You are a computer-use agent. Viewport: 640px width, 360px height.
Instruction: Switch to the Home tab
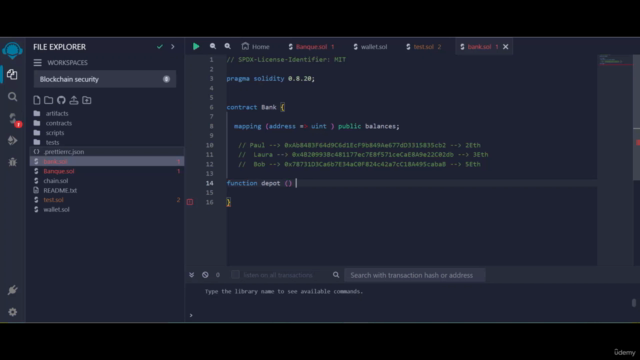click(x=256, y=47)
